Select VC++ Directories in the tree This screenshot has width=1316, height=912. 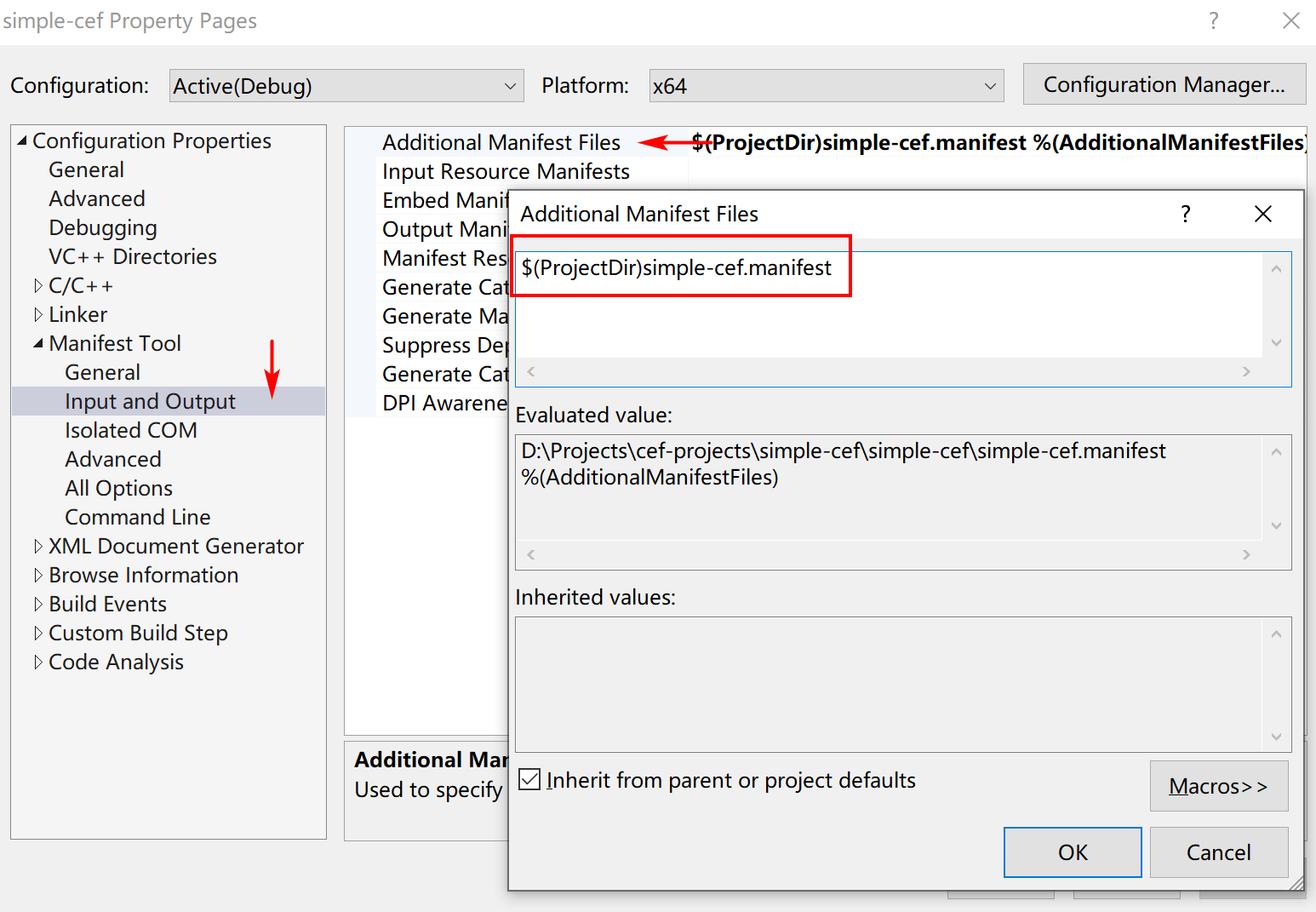[x=133, y=256]
